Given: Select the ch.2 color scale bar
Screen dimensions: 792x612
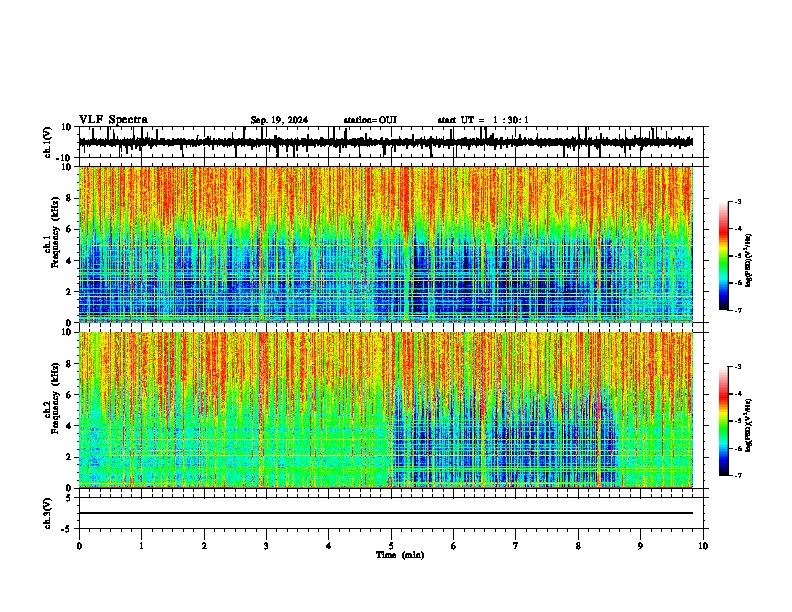Looking at the screenshot, I should click(723, 421).
